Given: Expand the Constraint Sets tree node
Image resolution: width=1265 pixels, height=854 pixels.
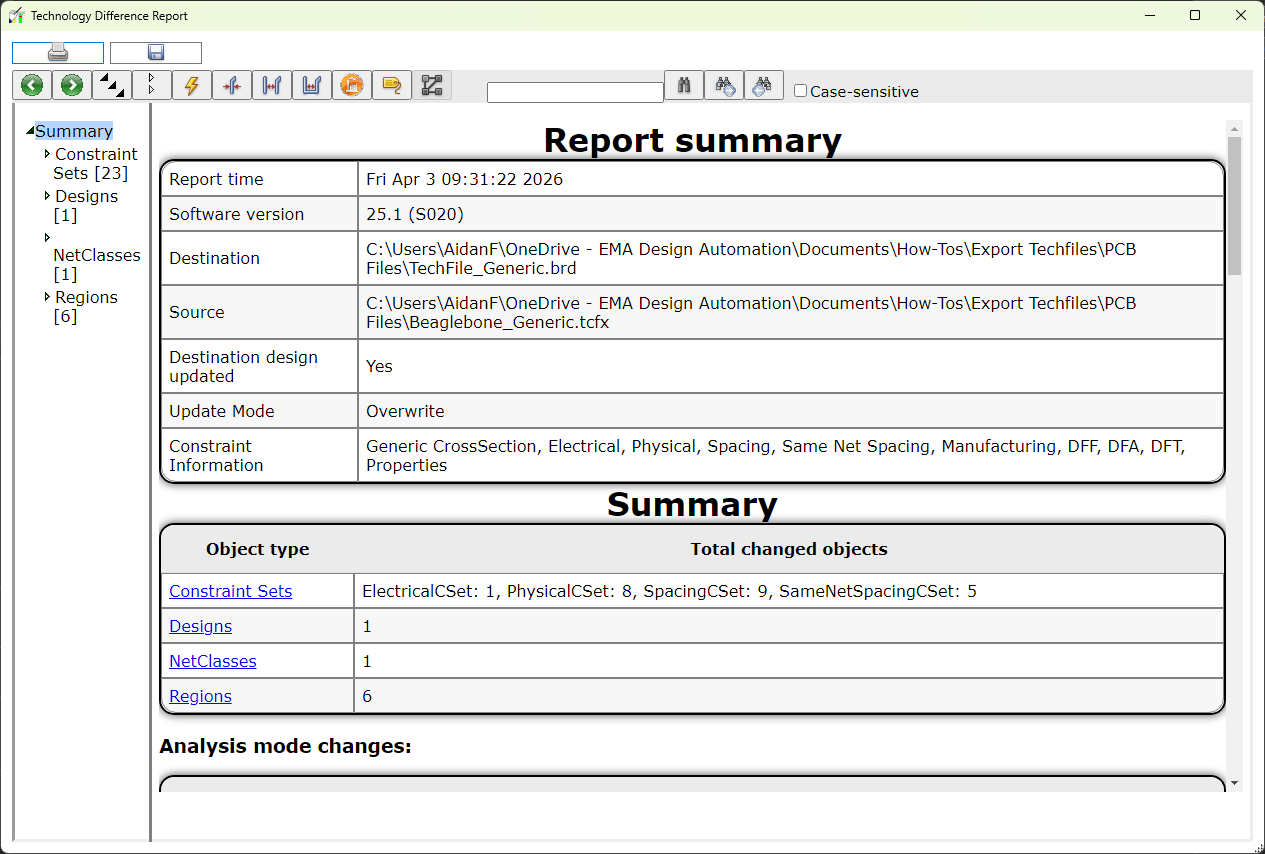Looking at the screenshot, I should click(47, 154).
